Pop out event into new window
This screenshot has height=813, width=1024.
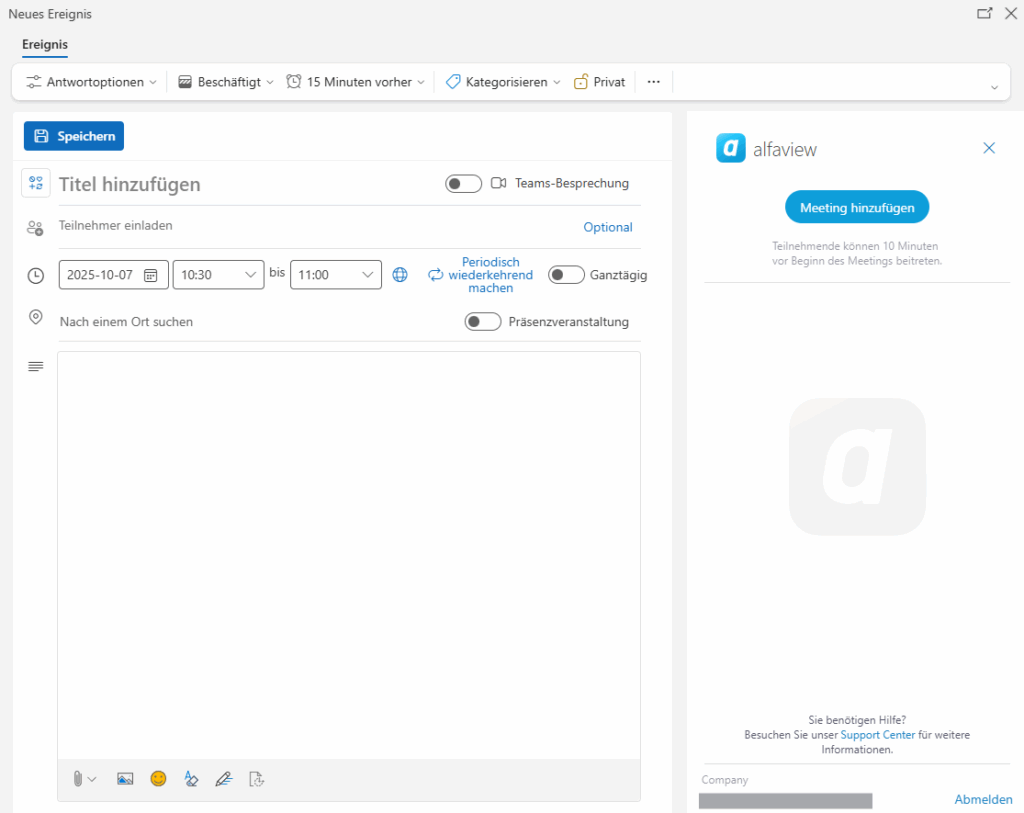coord(984,14)
